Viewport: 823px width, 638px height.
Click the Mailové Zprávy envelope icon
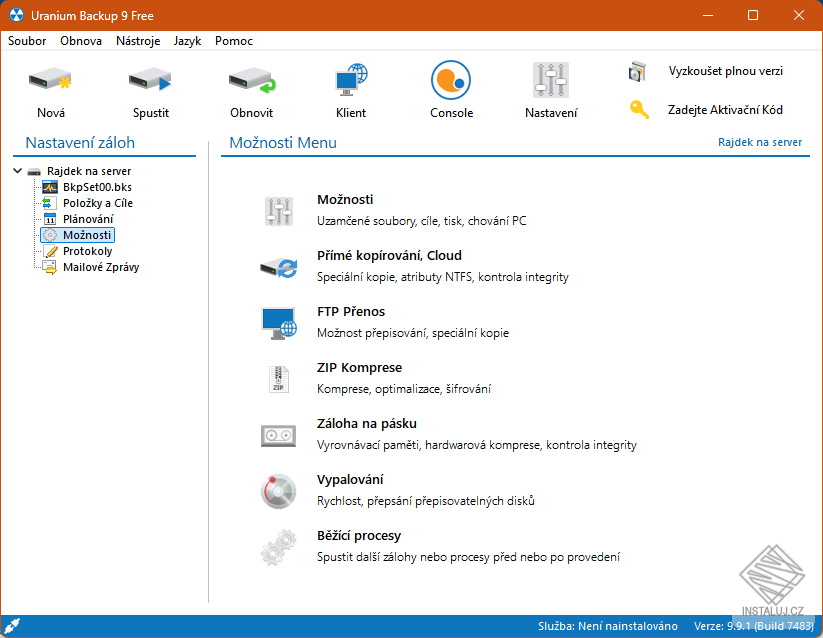(50, 268)
